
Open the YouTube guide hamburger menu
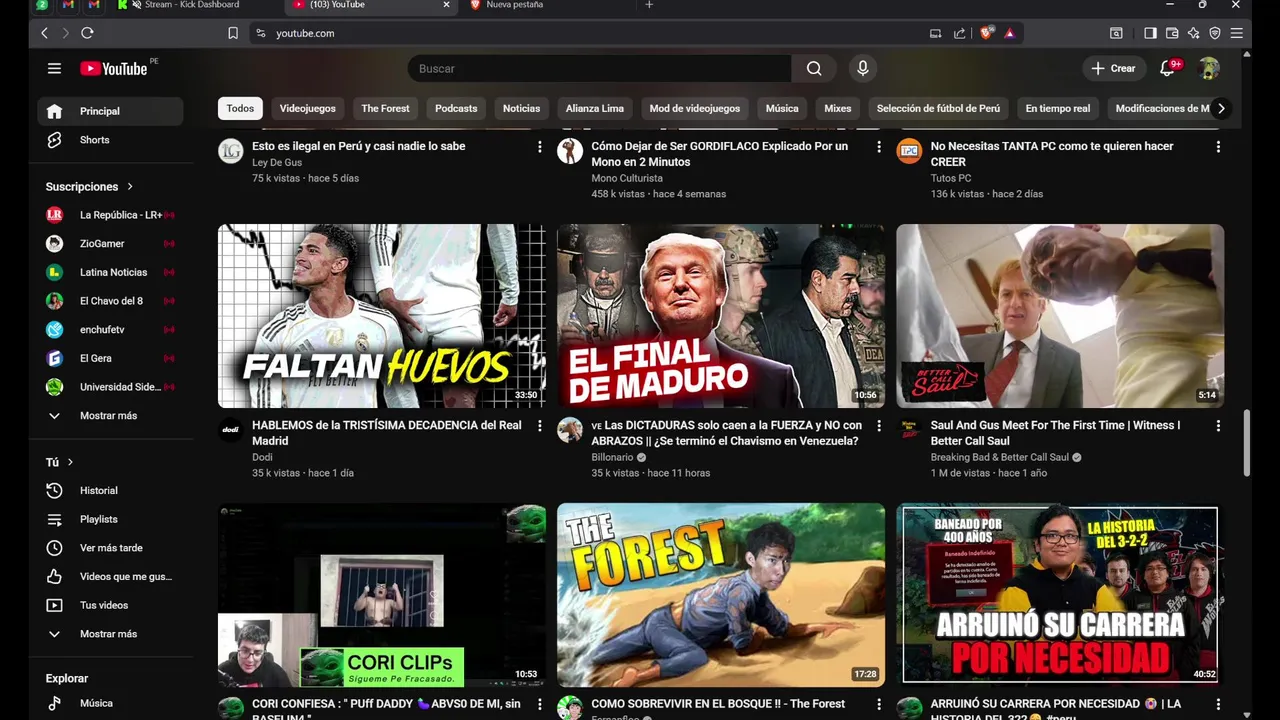pyautogui.click(x=54, y=68)
